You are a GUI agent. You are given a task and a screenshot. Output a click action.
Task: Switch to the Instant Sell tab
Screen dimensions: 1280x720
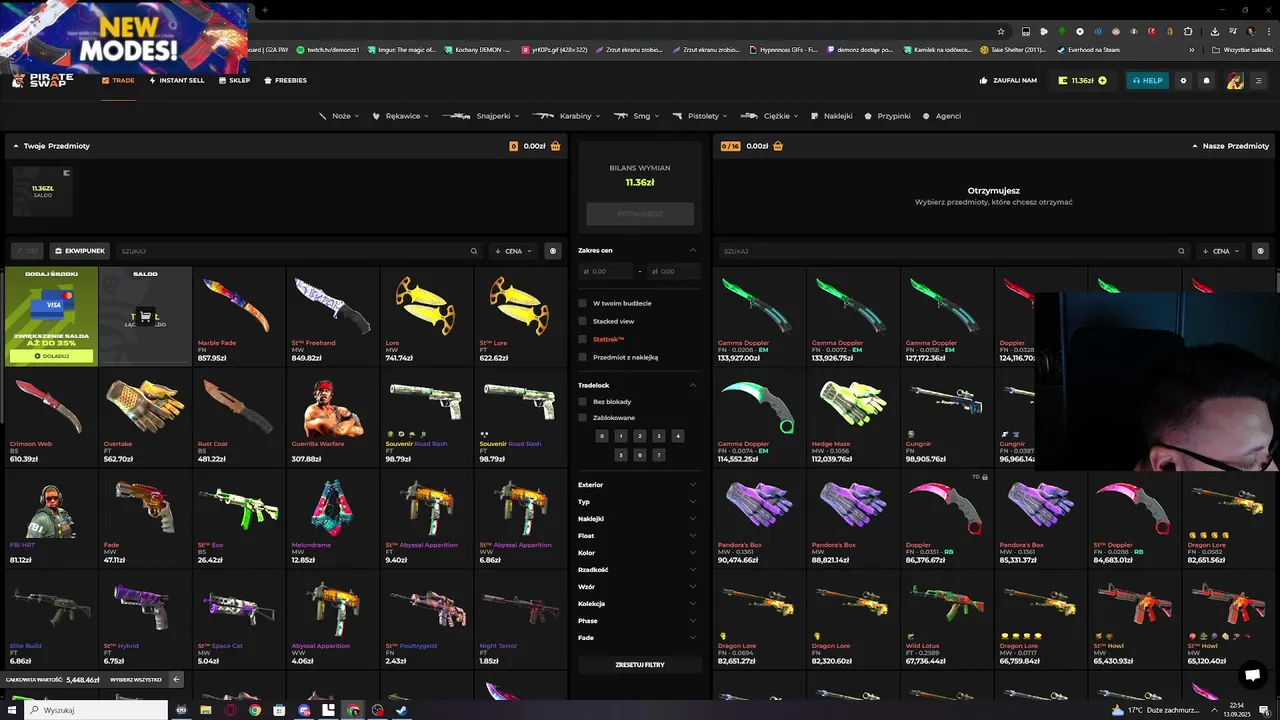pos(177,81)
